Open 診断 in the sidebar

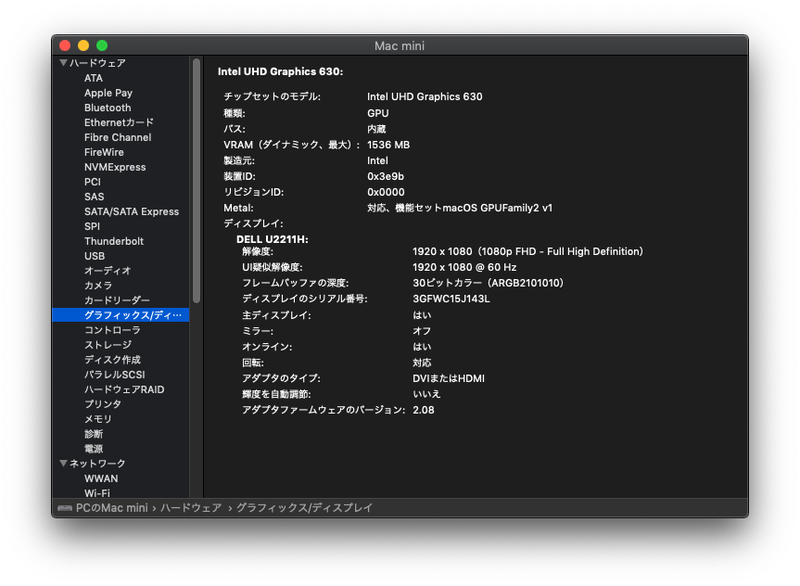93,434
